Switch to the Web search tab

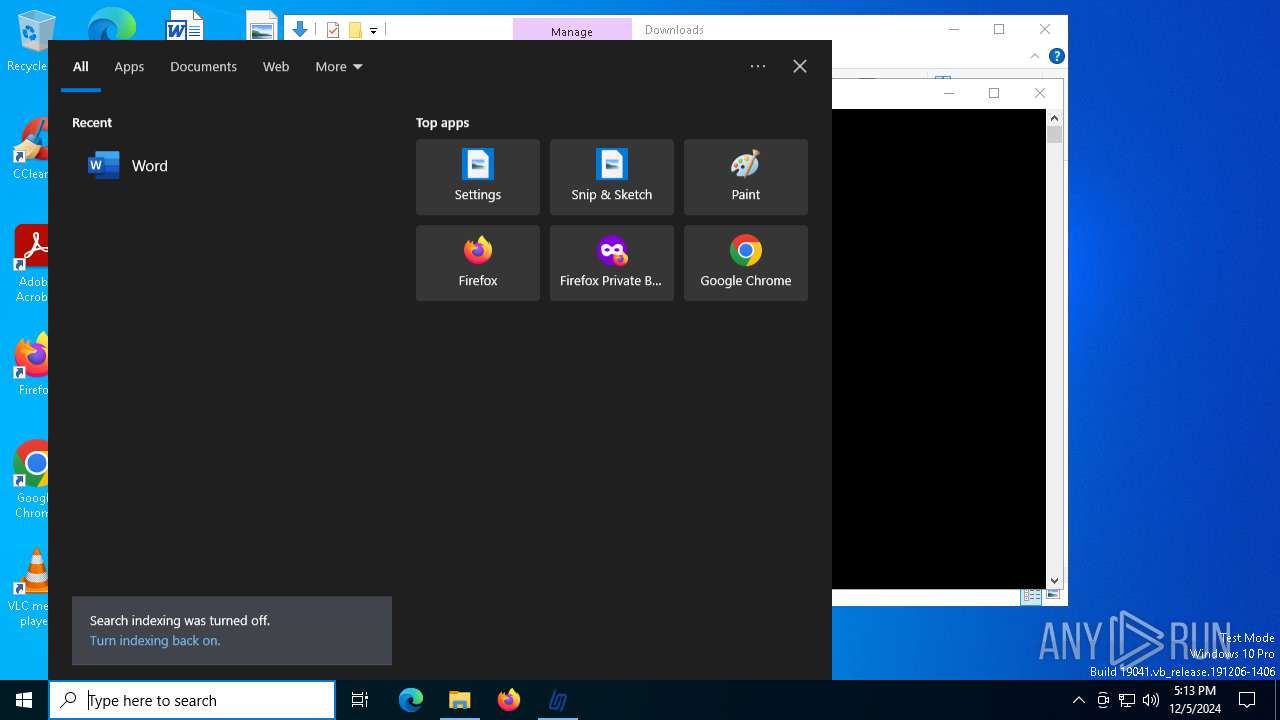coord(276,67)
